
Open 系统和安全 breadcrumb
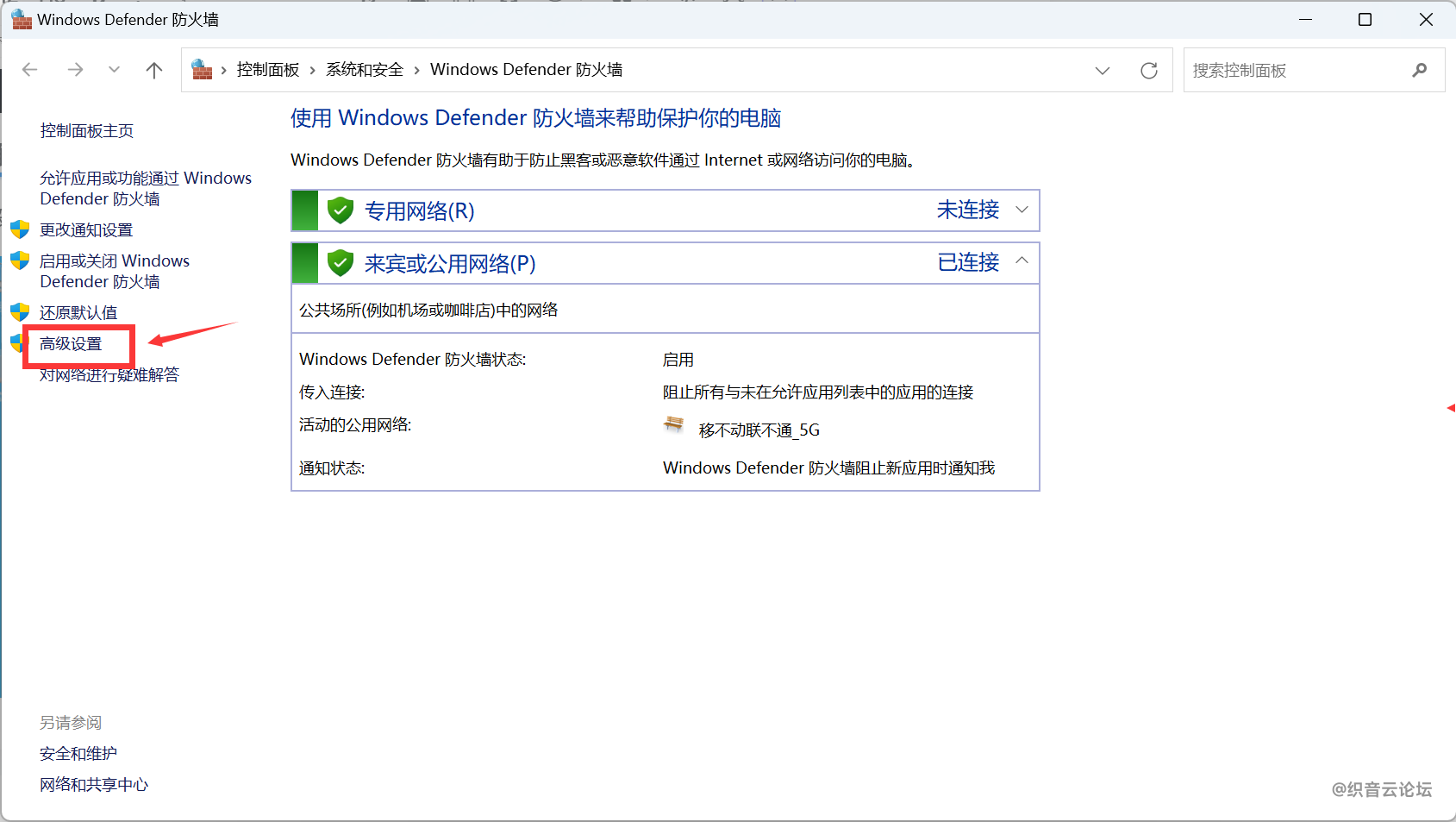[365, 70]
